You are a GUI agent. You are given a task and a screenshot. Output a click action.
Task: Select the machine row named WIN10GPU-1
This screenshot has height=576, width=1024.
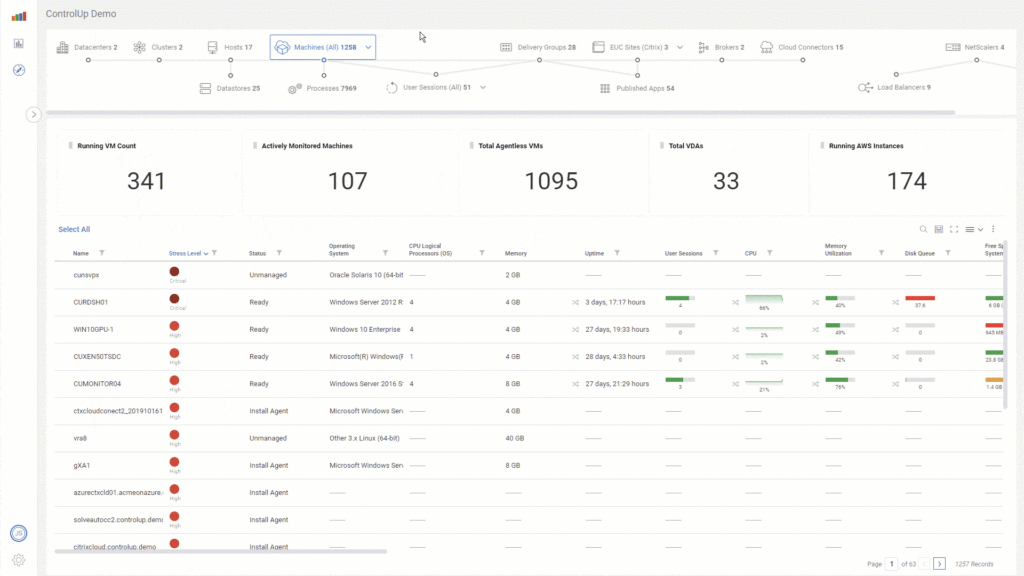point(529,330)
